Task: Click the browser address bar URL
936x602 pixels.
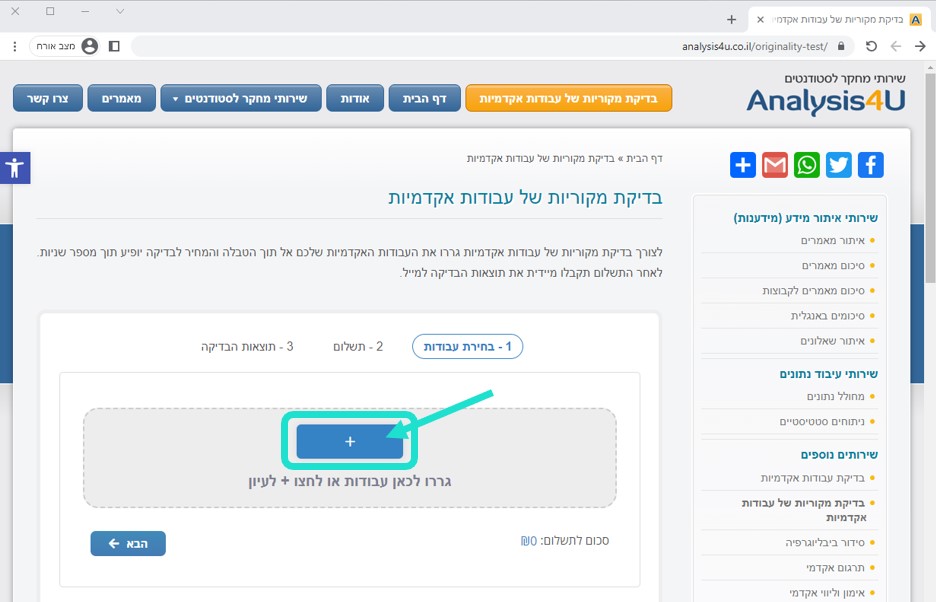Action: (x=755, y=47)
